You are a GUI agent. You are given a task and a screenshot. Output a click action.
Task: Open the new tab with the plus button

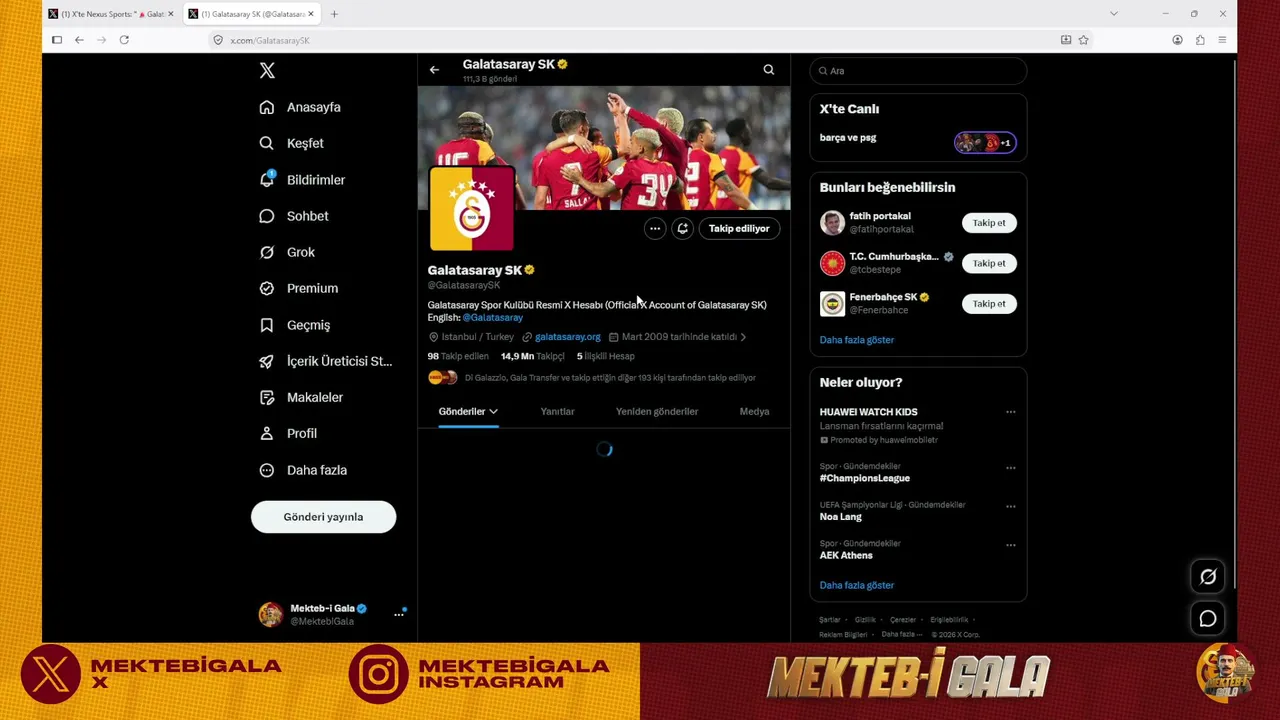tap(334, 14)
